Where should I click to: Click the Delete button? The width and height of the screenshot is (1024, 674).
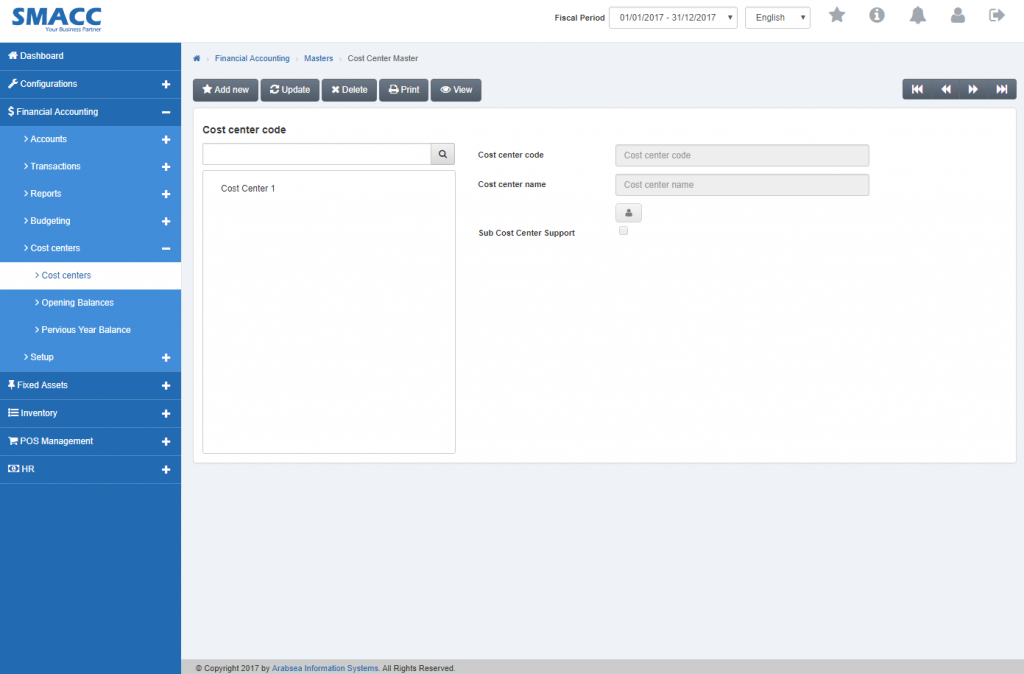[349, 90]
